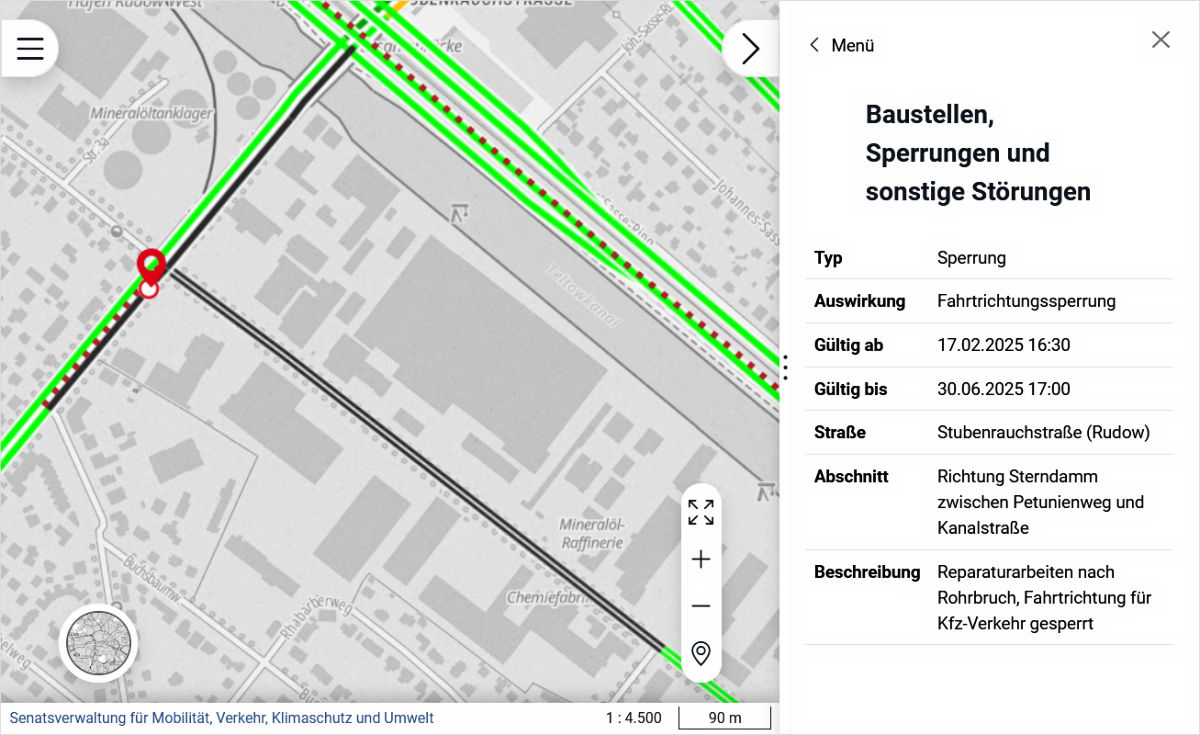Click the Senatsverwaltung für Mobilität link
Image resolution: width=1200 pixels, height=735 pixels.
(x=221, y=718)
